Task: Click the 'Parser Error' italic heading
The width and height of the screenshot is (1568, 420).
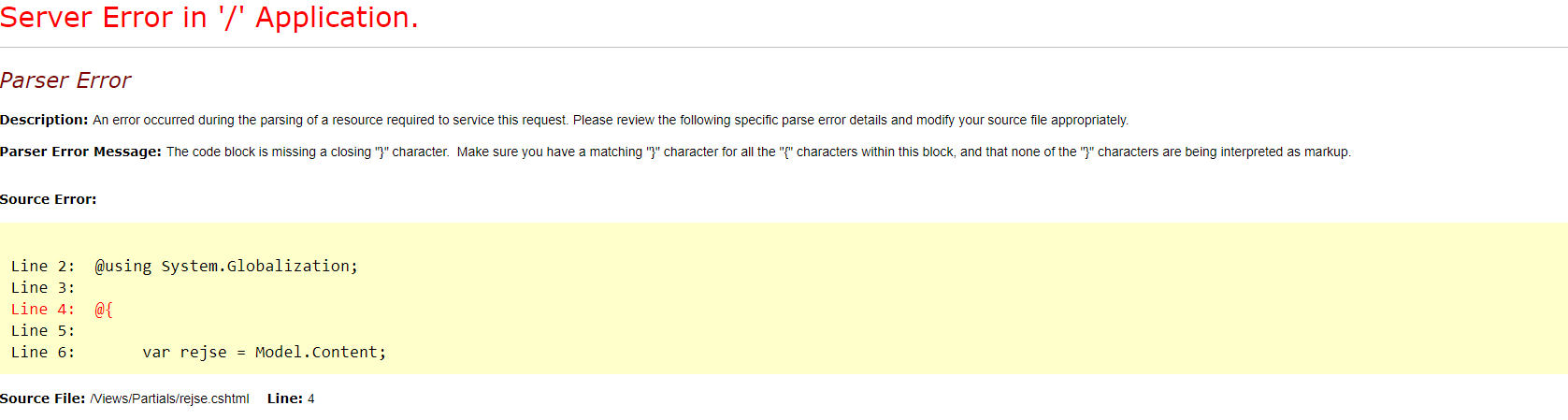Action: pyautogui.click(x=65, y=80)
